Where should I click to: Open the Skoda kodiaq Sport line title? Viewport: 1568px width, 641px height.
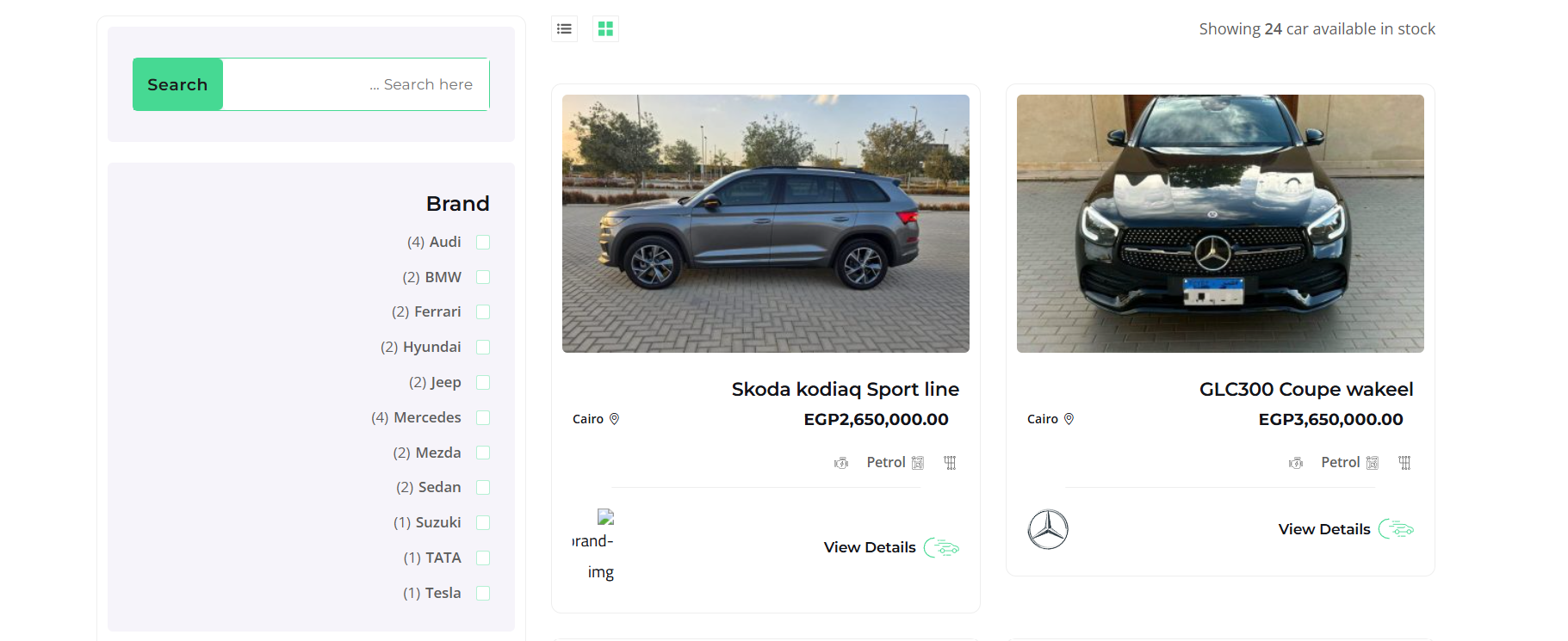pos(845,389)
